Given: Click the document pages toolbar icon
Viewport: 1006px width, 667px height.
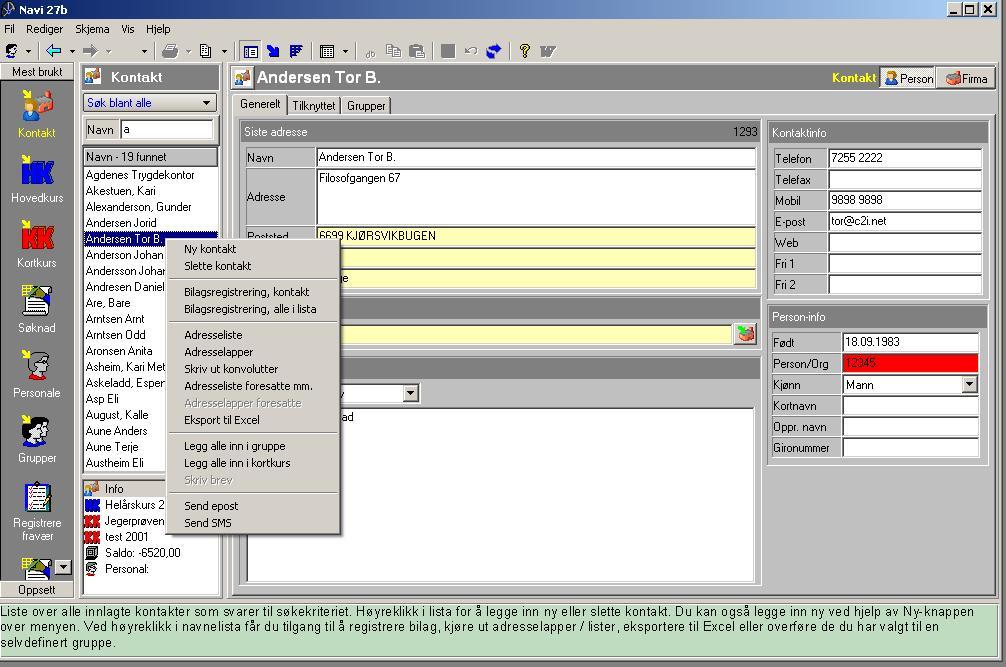Looking at the screenshot, I should 206,51.
